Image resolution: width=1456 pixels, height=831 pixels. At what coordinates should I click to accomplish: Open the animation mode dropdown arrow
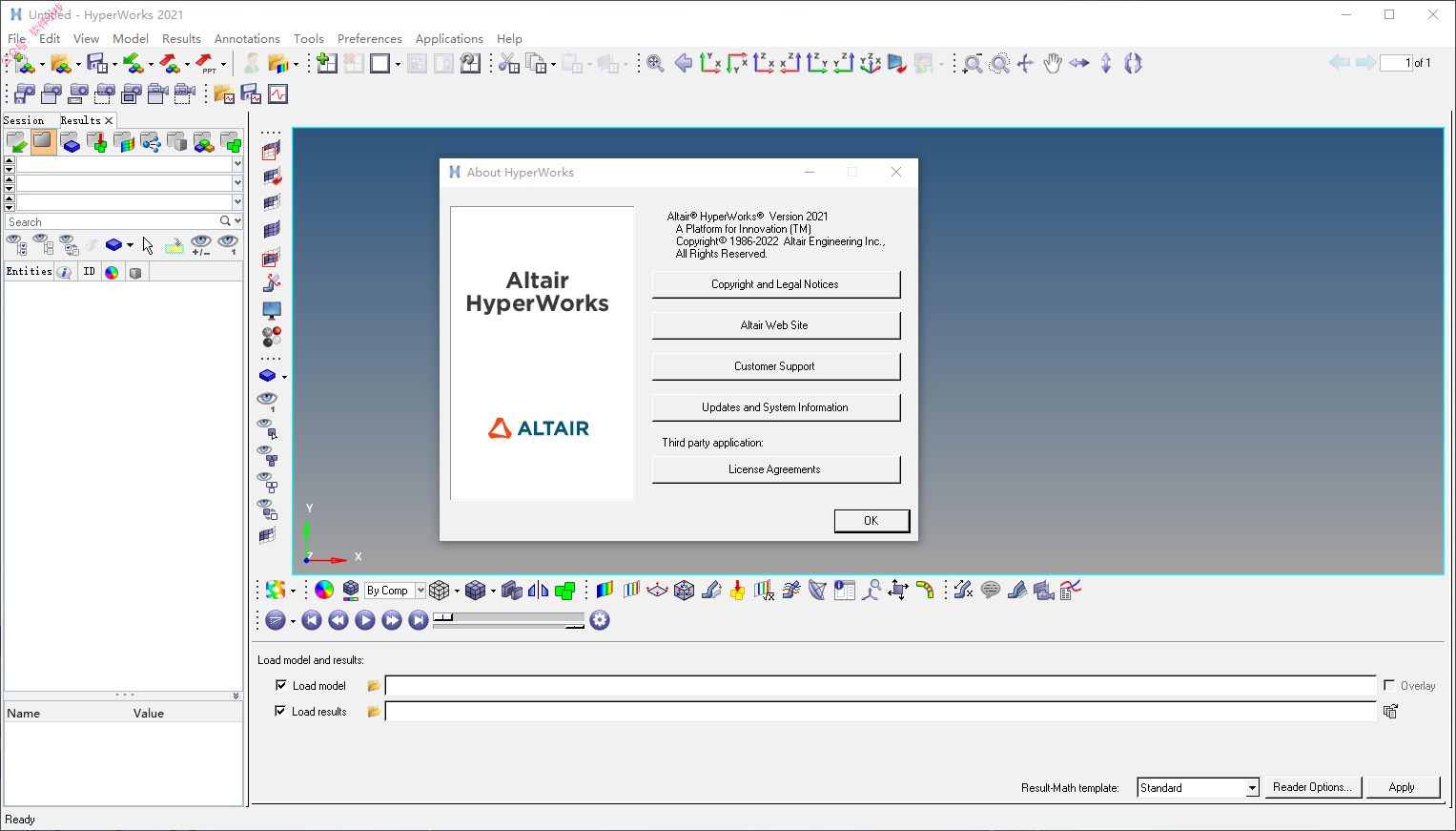pyautogui.click(x=293, y=621)
